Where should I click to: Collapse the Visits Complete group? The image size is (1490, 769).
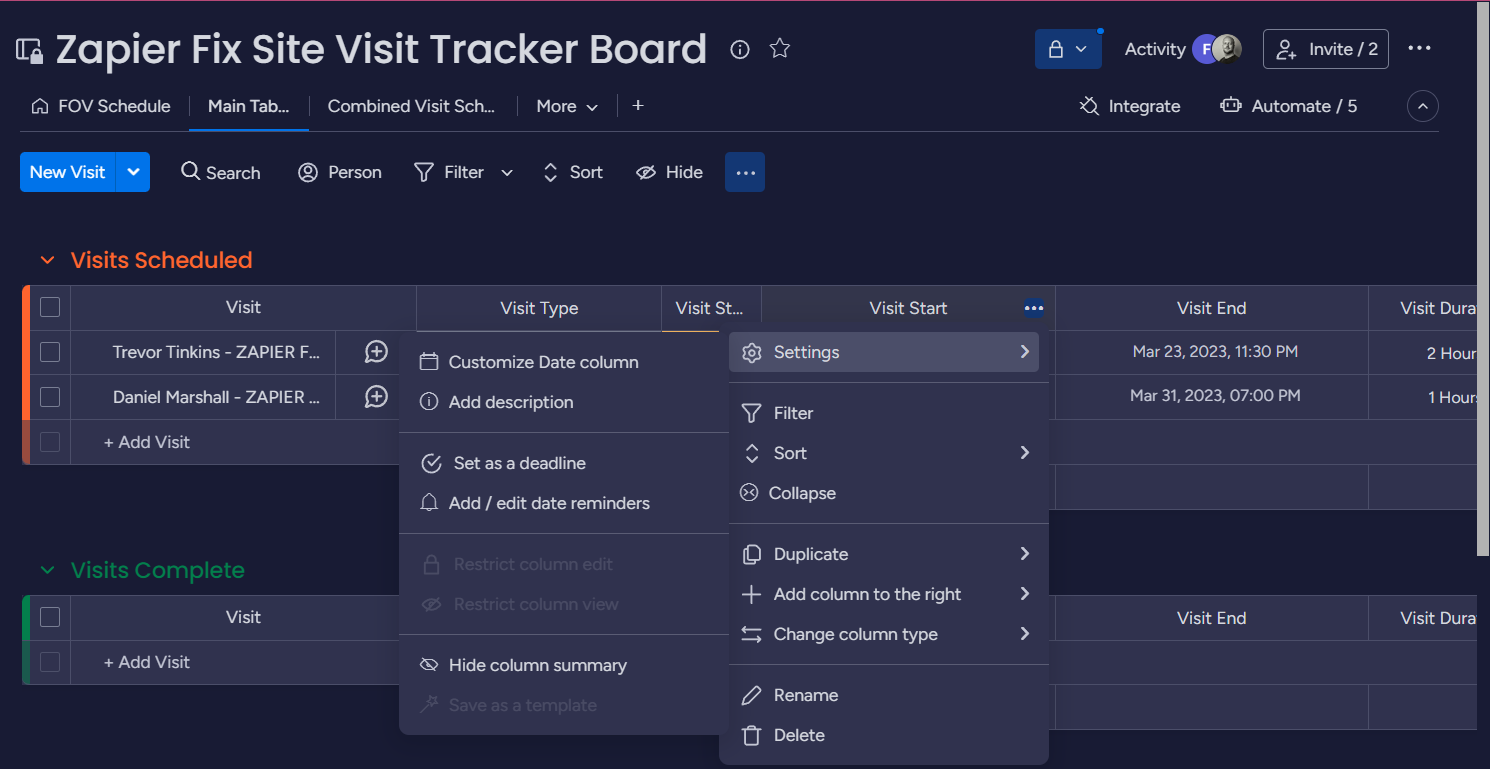click(x=47, y=570)
